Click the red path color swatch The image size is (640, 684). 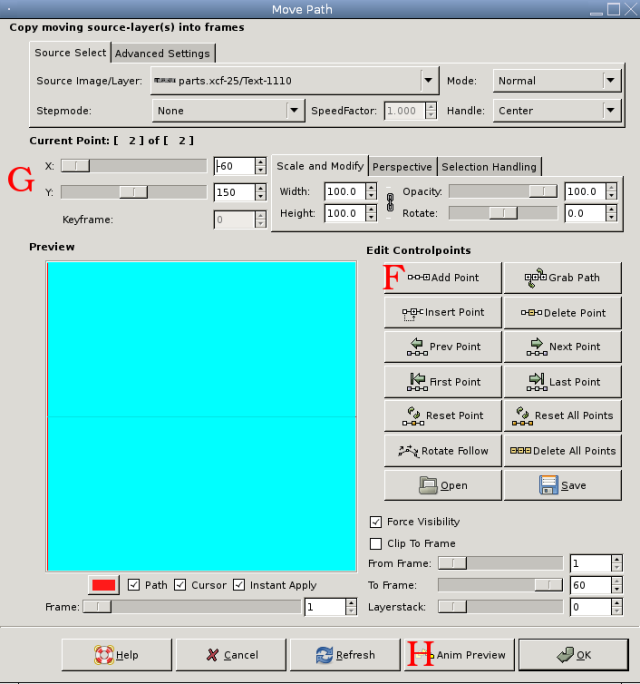click(x=104, y=585)
